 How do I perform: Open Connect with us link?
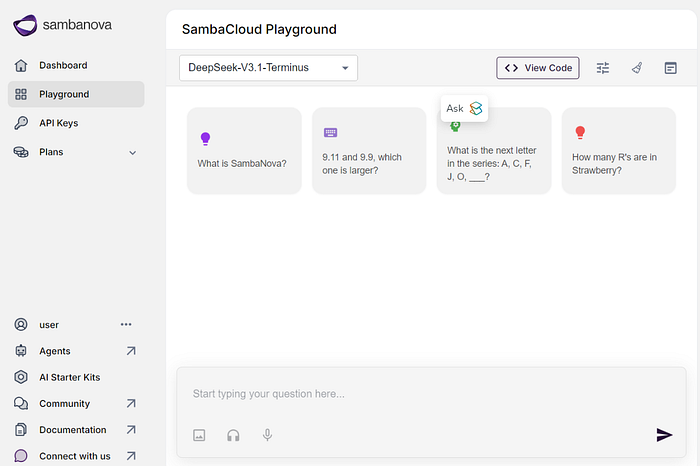(x=75, y=456)
